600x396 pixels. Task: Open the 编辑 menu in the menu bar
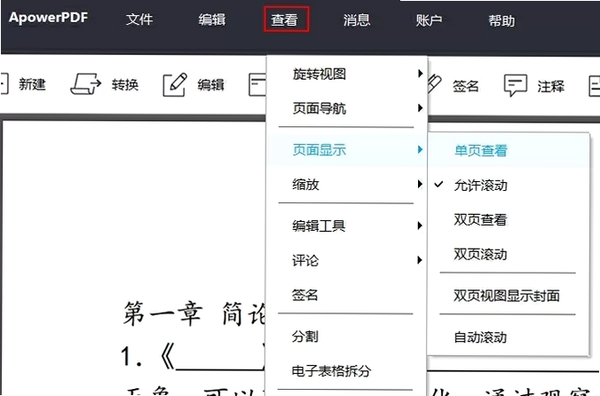pos(212,20)
